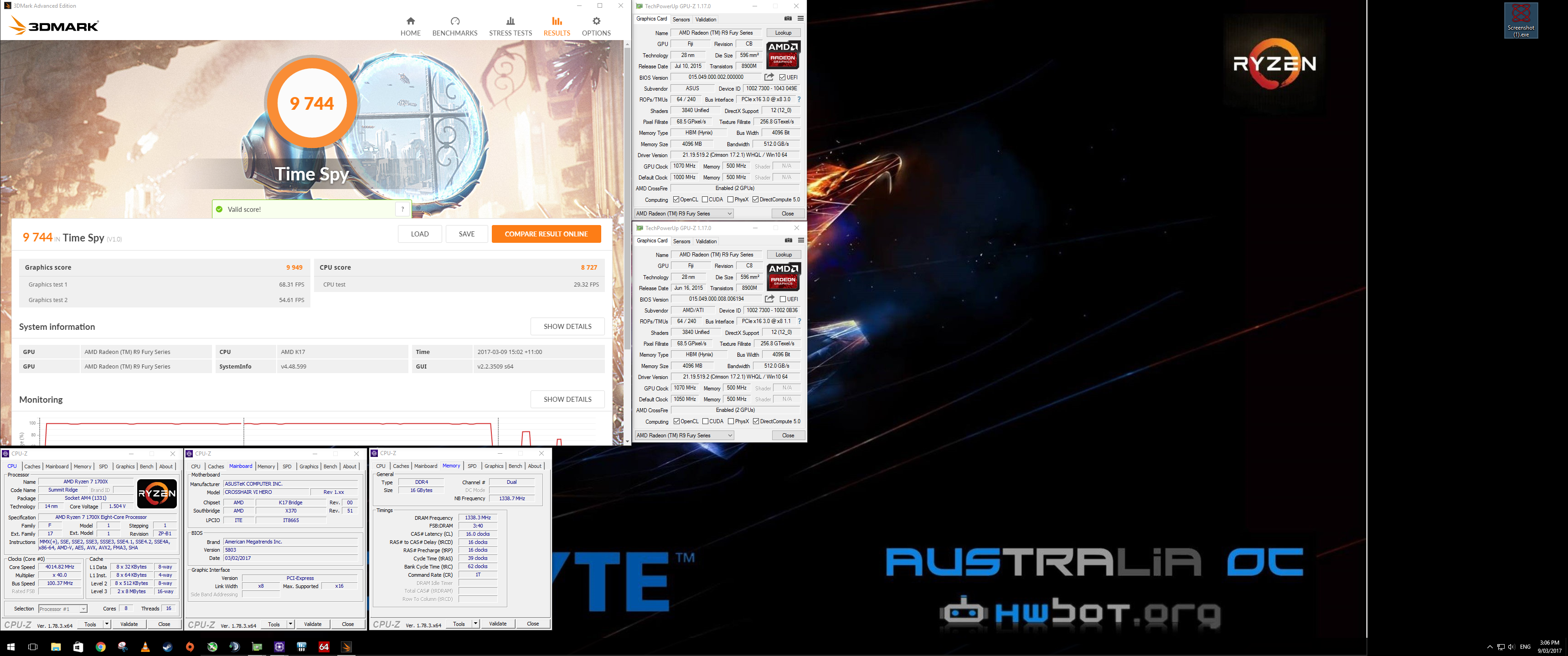Open GPU selector dropdown in top GPU-Z
The height and width of the screenshot is (656, 1568).
(684, 214)
